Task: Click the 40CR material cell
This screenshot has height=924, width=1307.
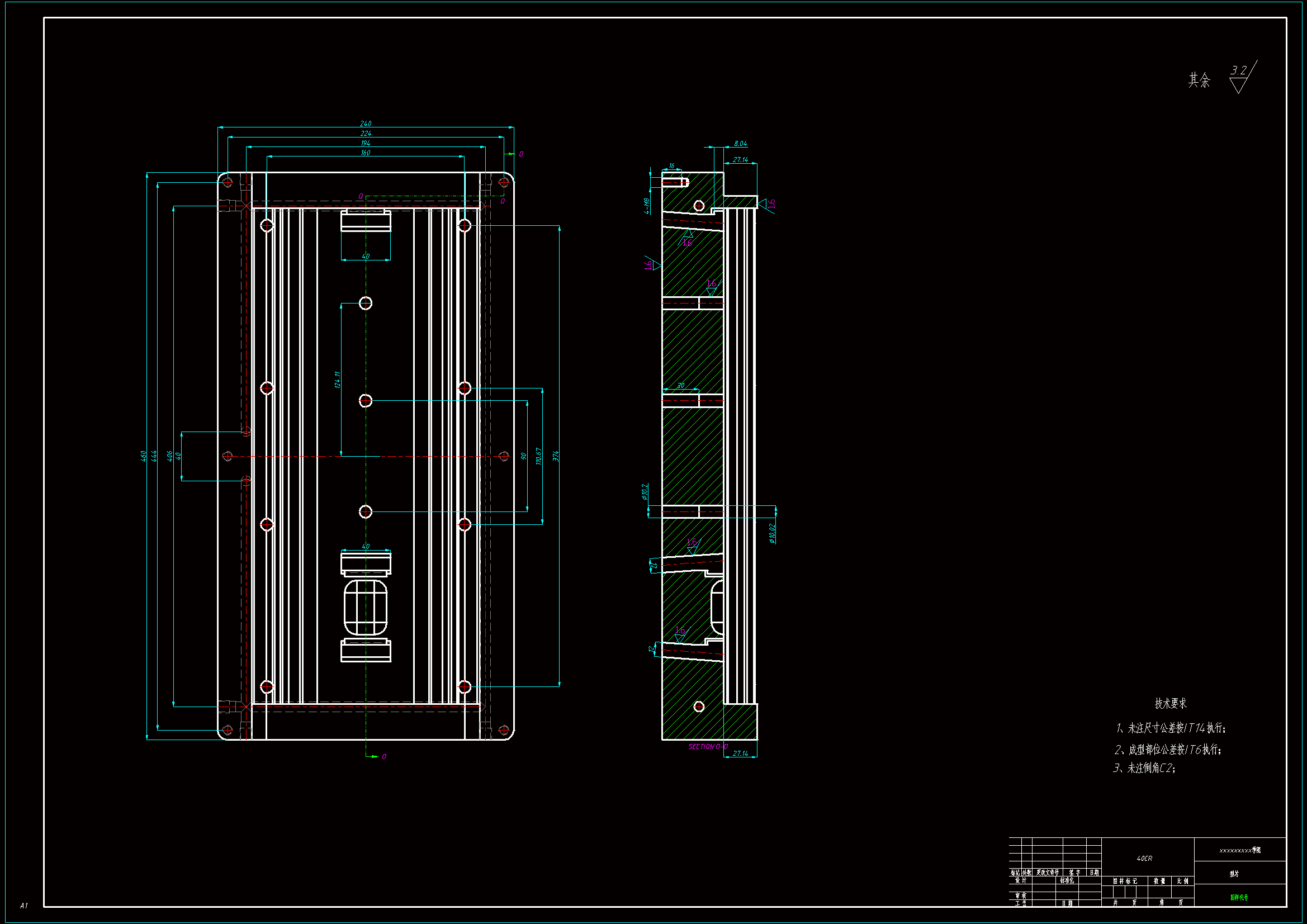Action: coord(1144,859)
